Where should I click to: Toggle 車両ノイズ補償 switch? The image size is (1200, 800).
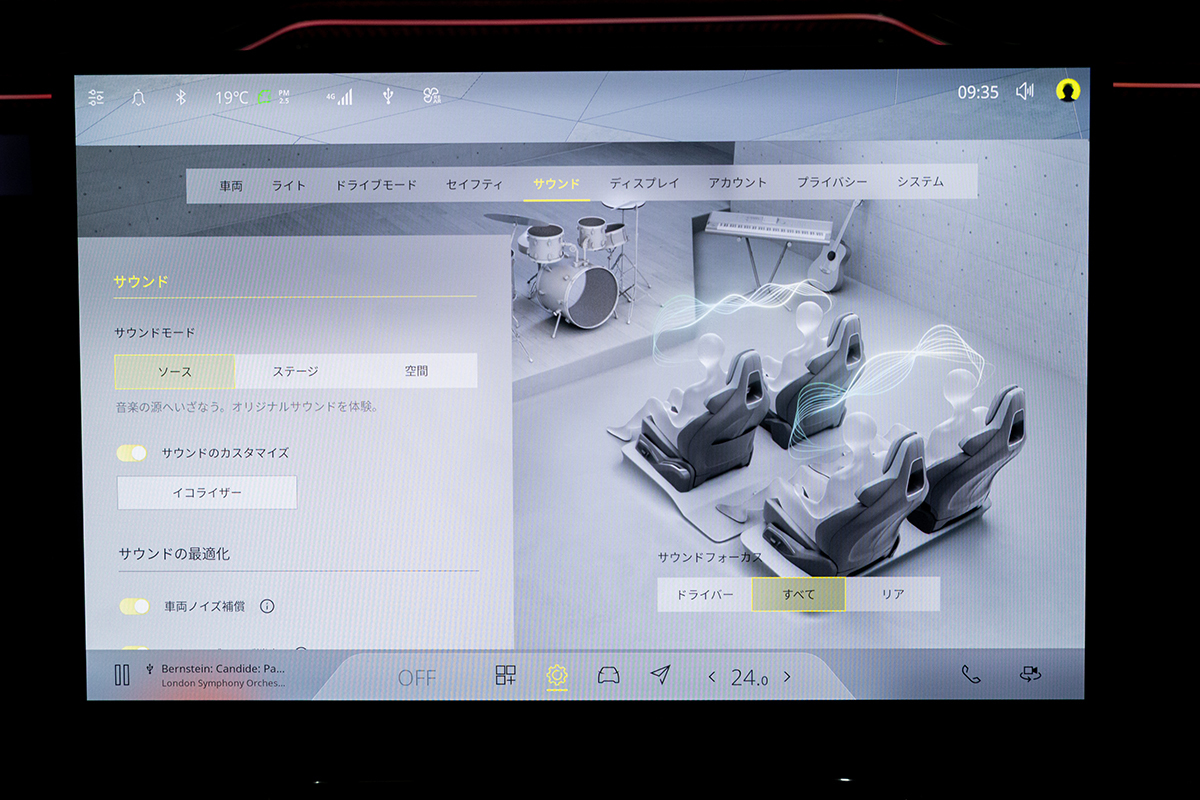(x=134, y=606)
